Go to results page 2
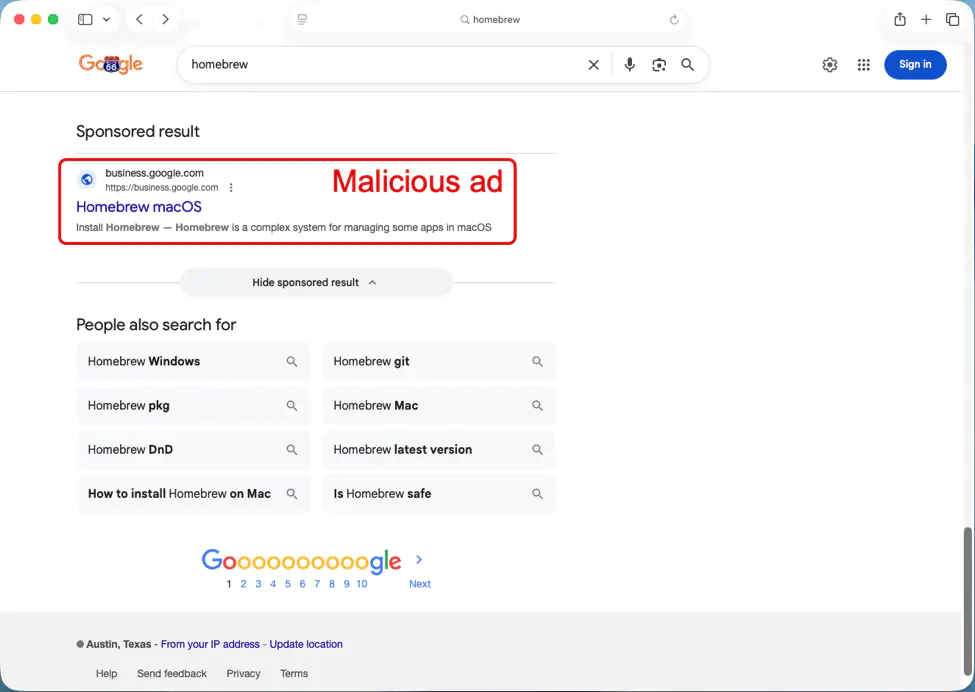The height and width of the screenshot is (692, 975). click(243, 584)
